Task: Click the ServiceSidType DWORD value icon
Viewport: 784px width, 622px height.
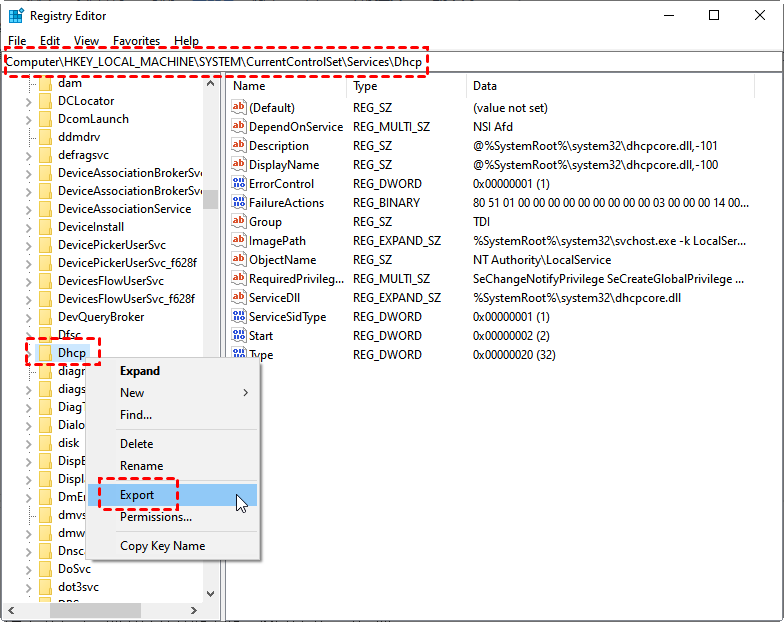Action: tap(238, 317)
